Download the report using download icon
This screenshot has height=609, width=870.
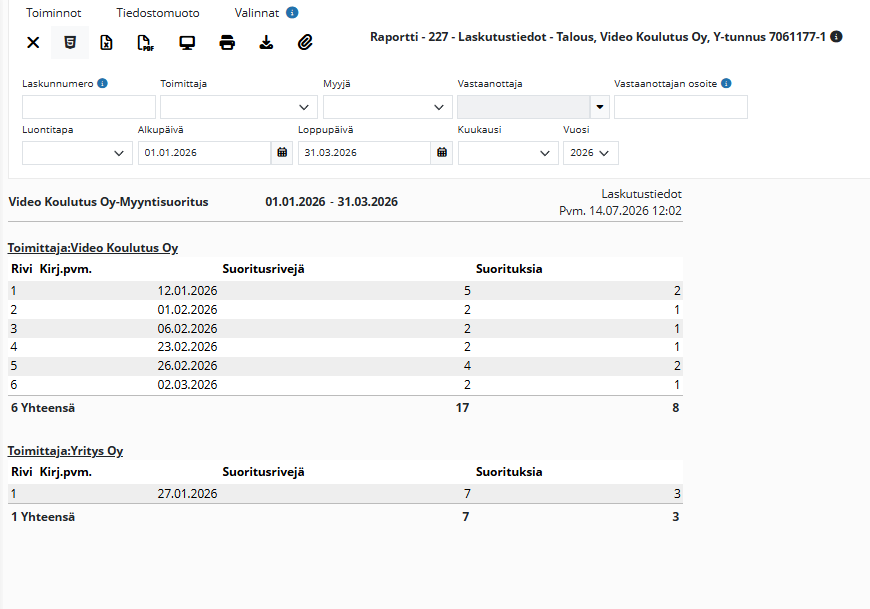coord(266,42)
